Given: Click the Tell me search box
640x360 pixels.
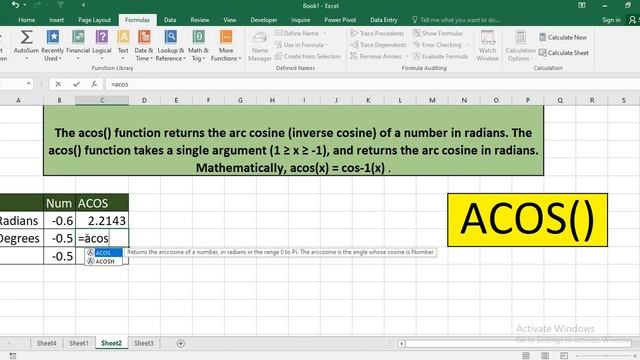Looking at the screenshot, I should click(x=456, y=20).
